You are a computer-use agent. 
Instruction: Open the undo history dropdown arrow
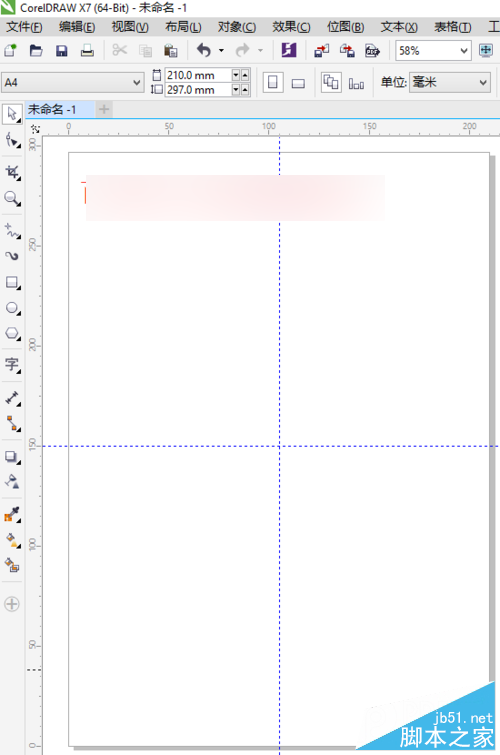(x=221, y=50)
